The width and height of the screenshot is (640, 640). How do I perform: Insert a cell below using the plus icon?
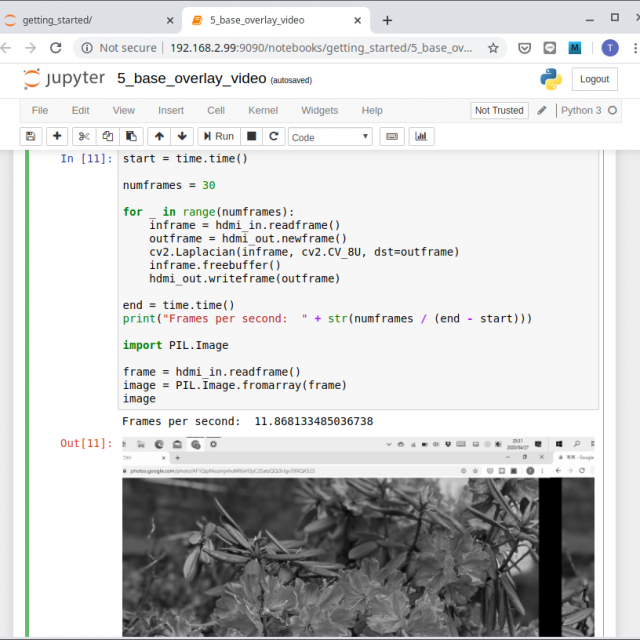click(x=57, y=136)
